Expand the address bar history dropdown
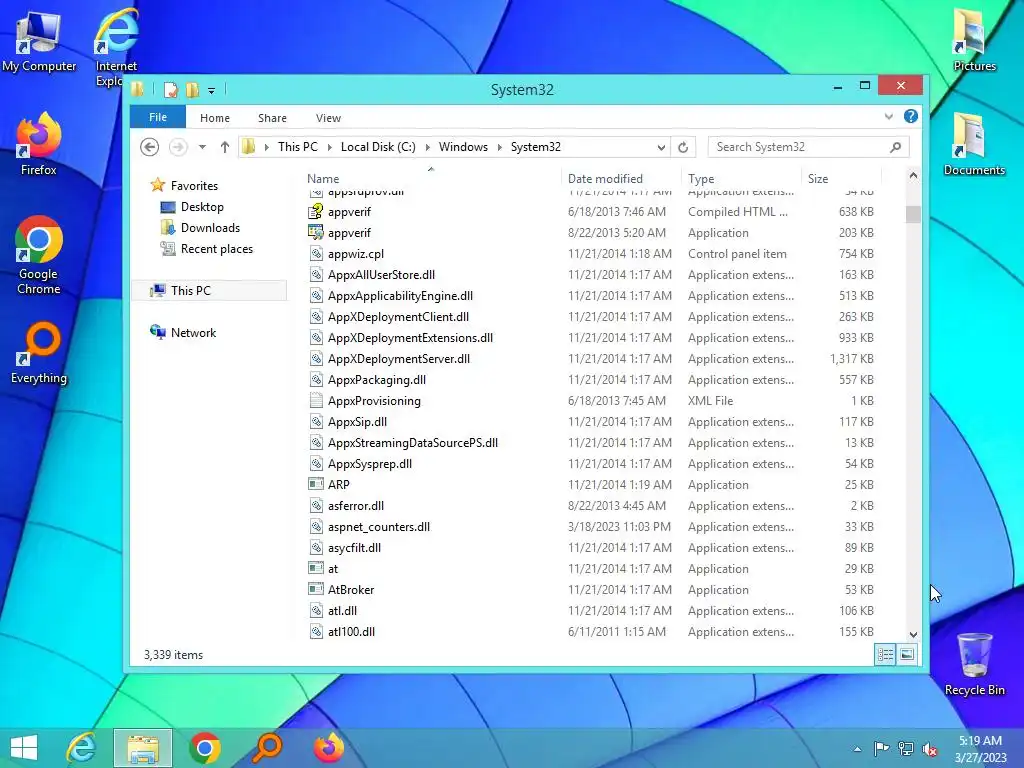The image size is (1024, 768). point(661,148)
